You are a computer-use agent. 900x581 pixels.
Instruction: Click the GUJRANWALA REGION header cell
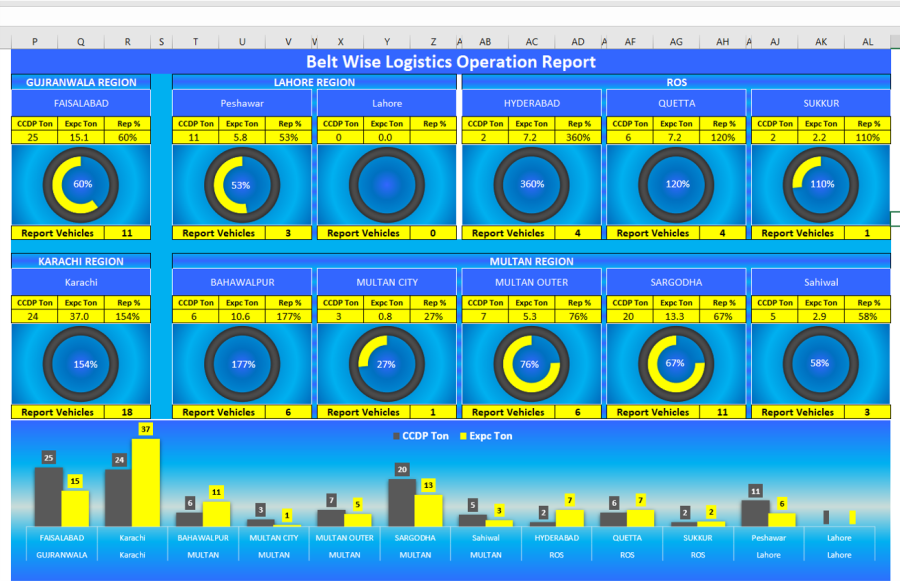pyautogui.click(x=81, y=82)
